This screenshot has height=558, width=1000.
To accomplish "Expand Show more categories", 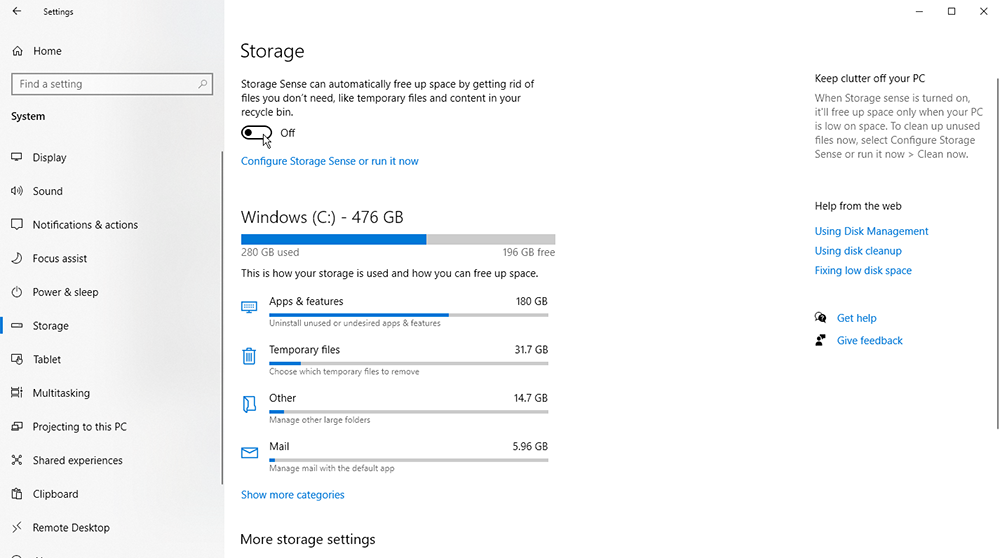I will coord(292,495).
